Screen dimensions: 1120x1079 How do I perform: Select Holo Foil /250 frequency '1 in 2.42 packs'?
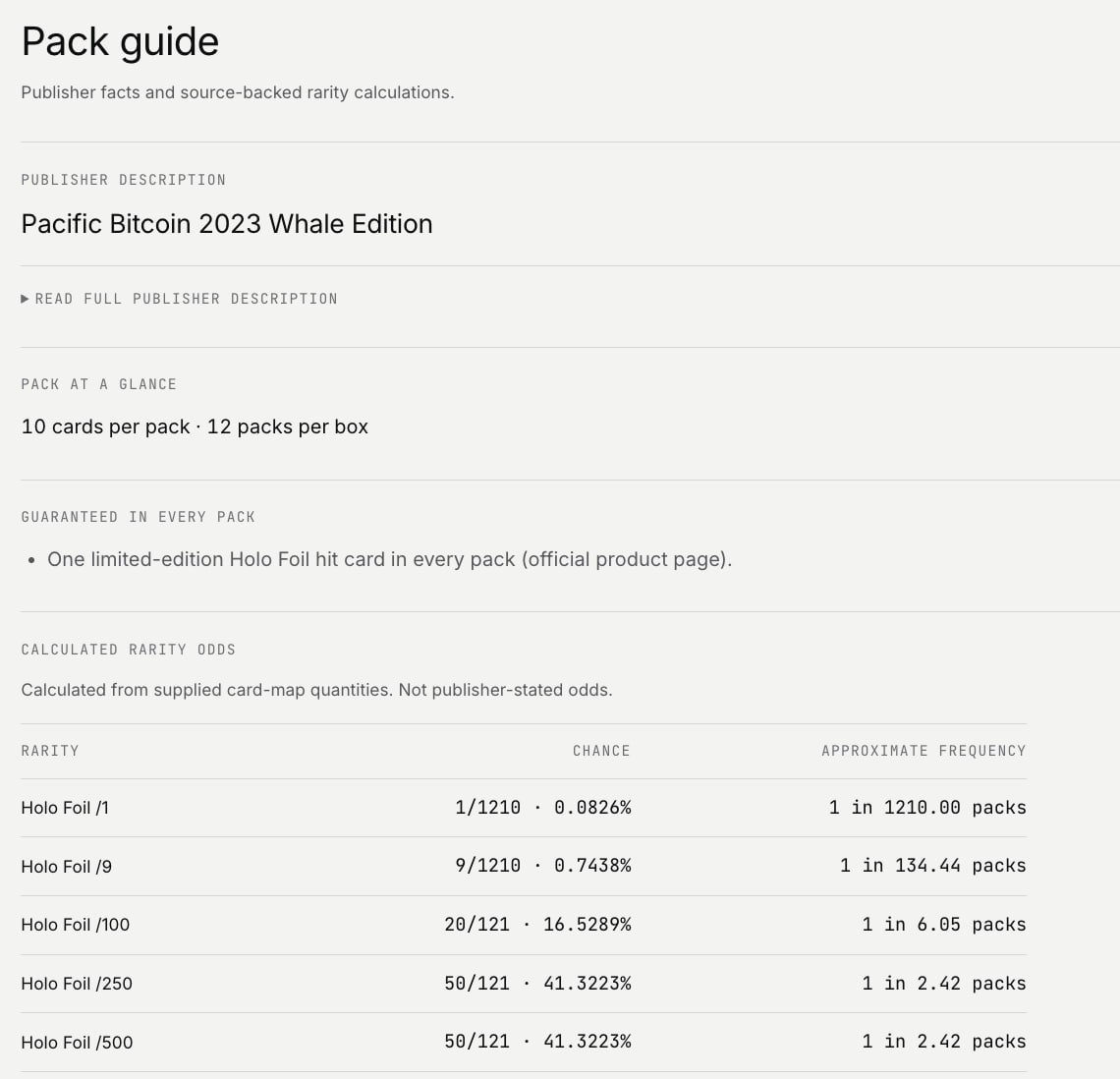pos(943,984)
